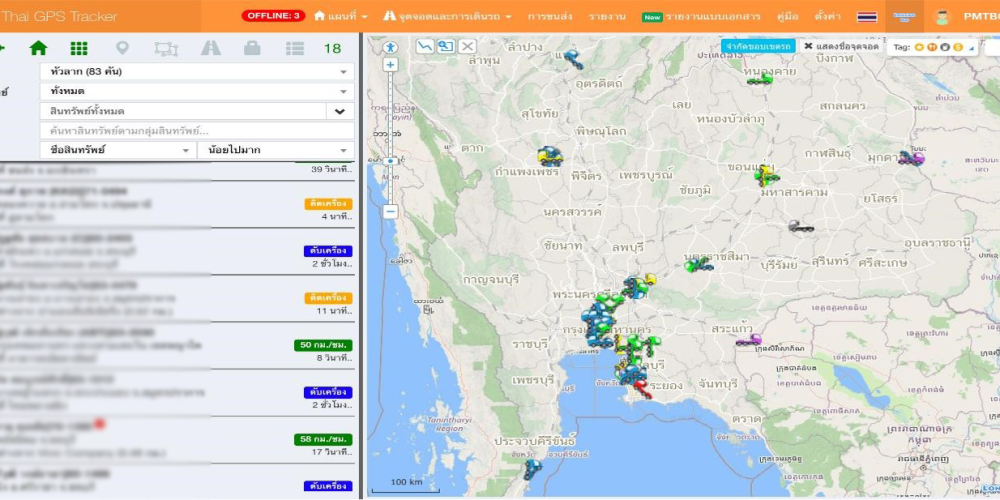Click the green home icon in sidebar
1000x500 pixels.
pyautogui.click(x=38, y=48)
